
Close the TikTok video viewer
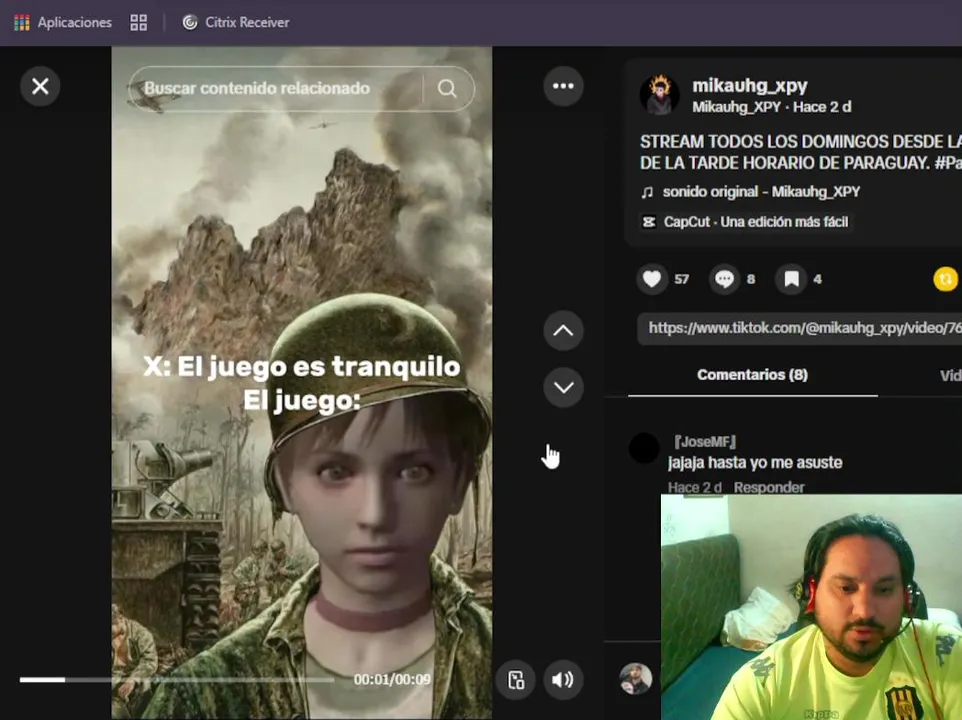pyautogui.click(x=40, y=86)
